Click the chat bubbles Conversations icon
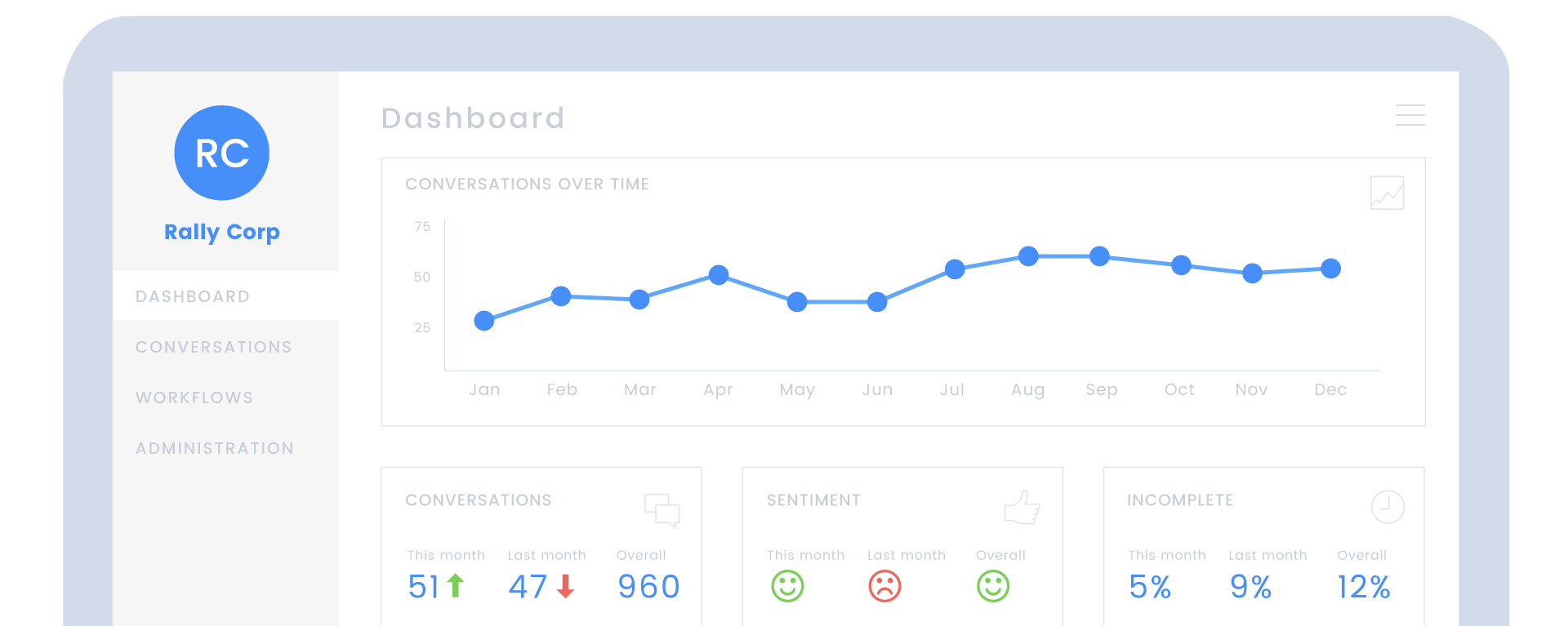 coord(661,509)
